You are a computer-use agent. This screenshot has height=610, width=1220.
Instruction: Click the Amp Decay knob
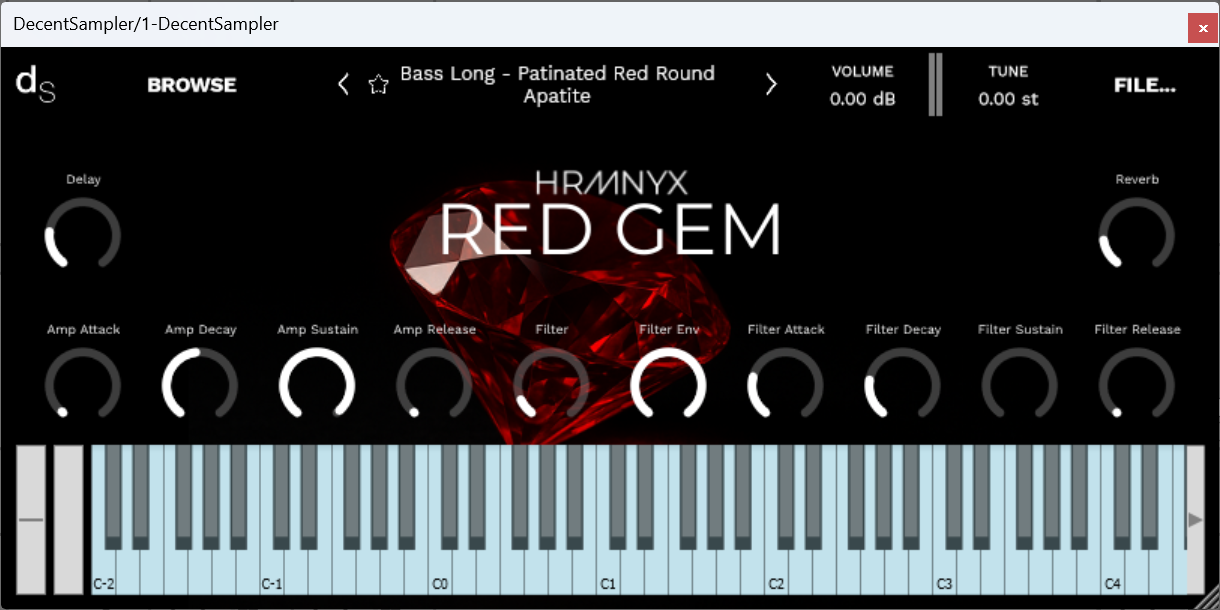200,386
